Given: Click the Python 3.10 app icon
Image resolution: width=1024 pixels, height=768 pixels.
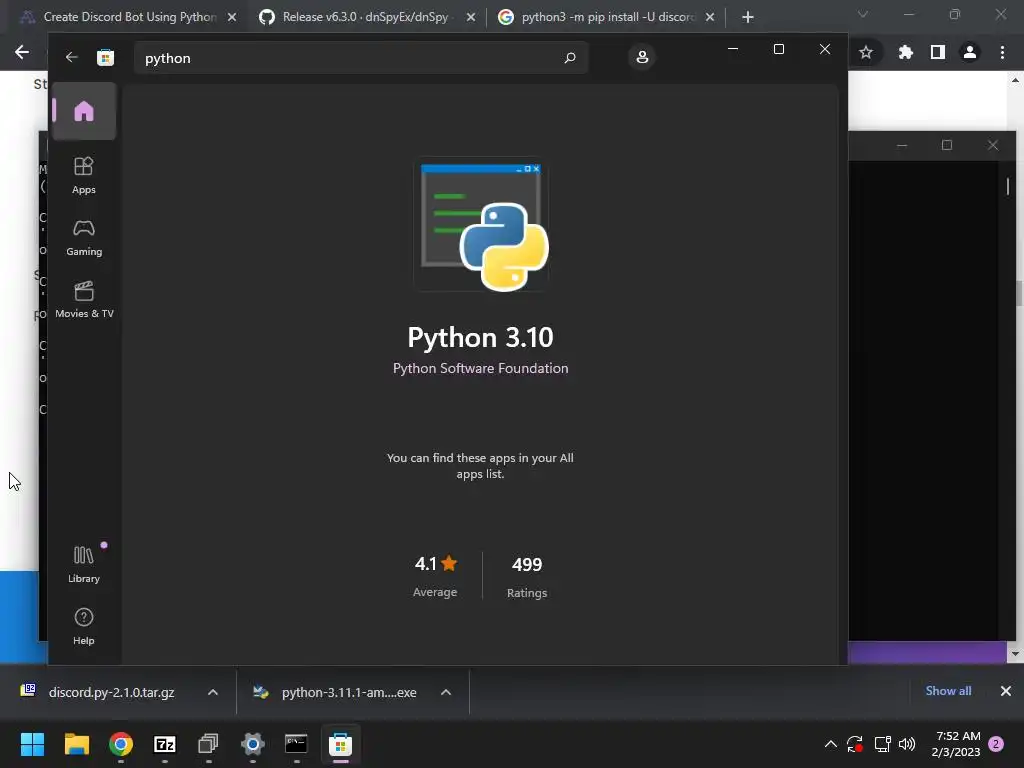Looking at the screenshot, I should click(481, 225).
